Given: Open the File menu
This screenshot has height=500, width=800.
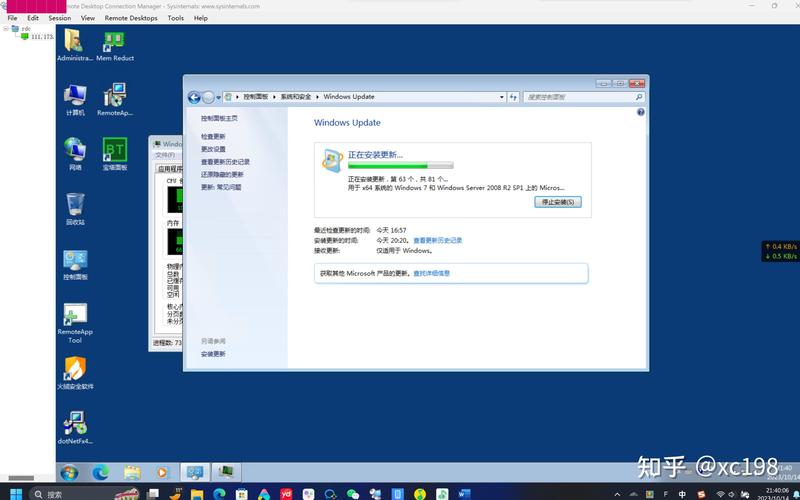Looking at the screenshot, I should (12, 18).
